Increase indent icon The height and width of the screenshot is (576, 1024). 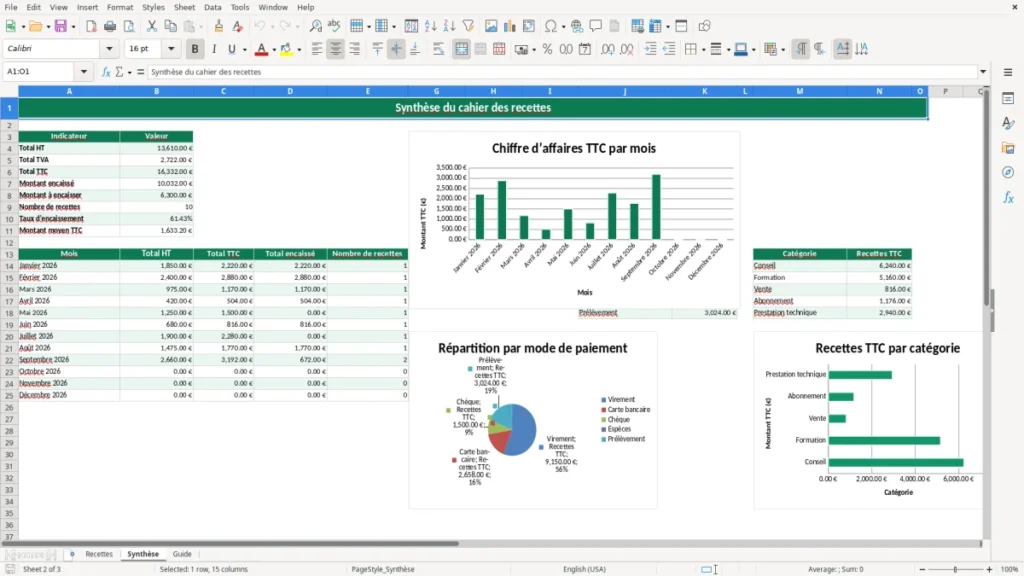(x=650, y=49)
